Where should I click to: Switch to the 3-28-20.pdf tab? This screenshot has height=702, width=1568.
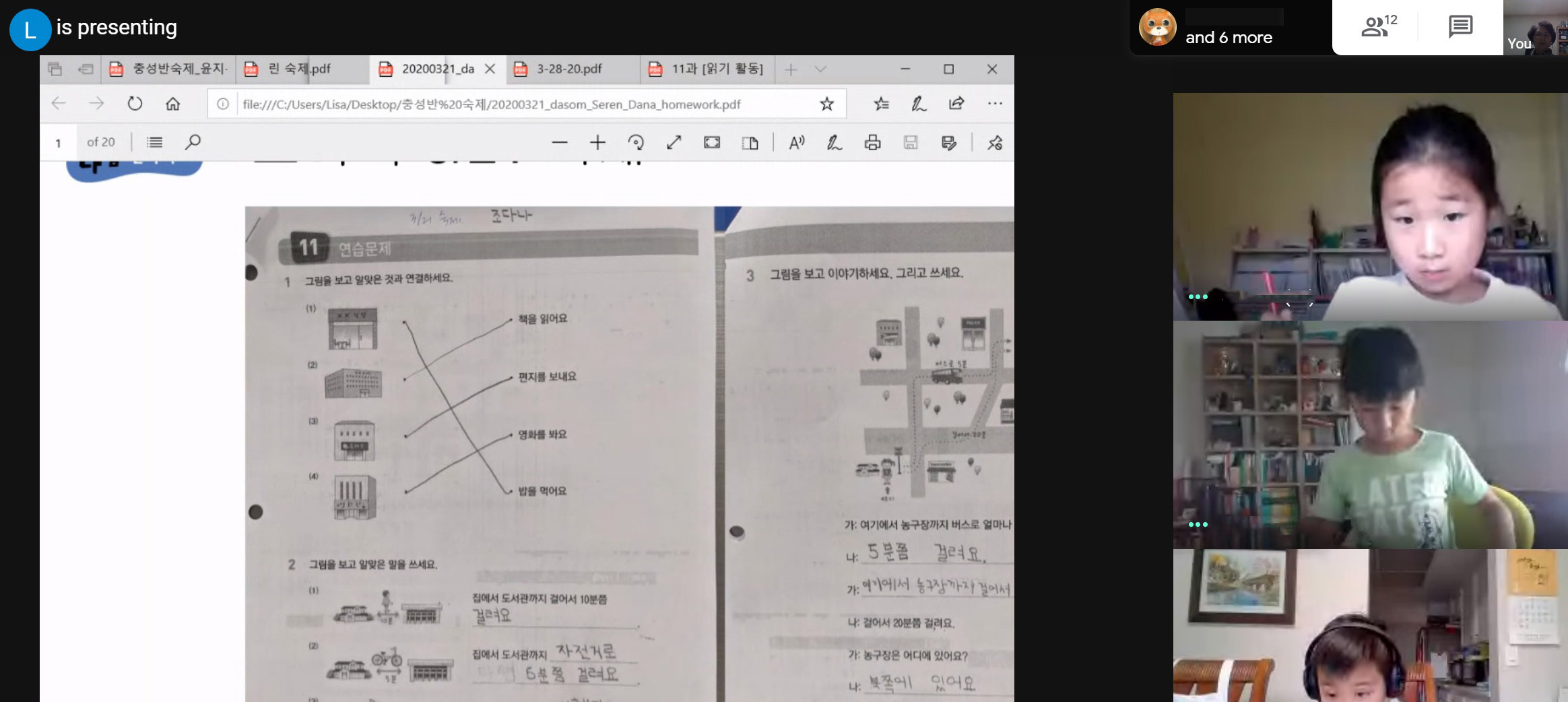tap(569, 69)
